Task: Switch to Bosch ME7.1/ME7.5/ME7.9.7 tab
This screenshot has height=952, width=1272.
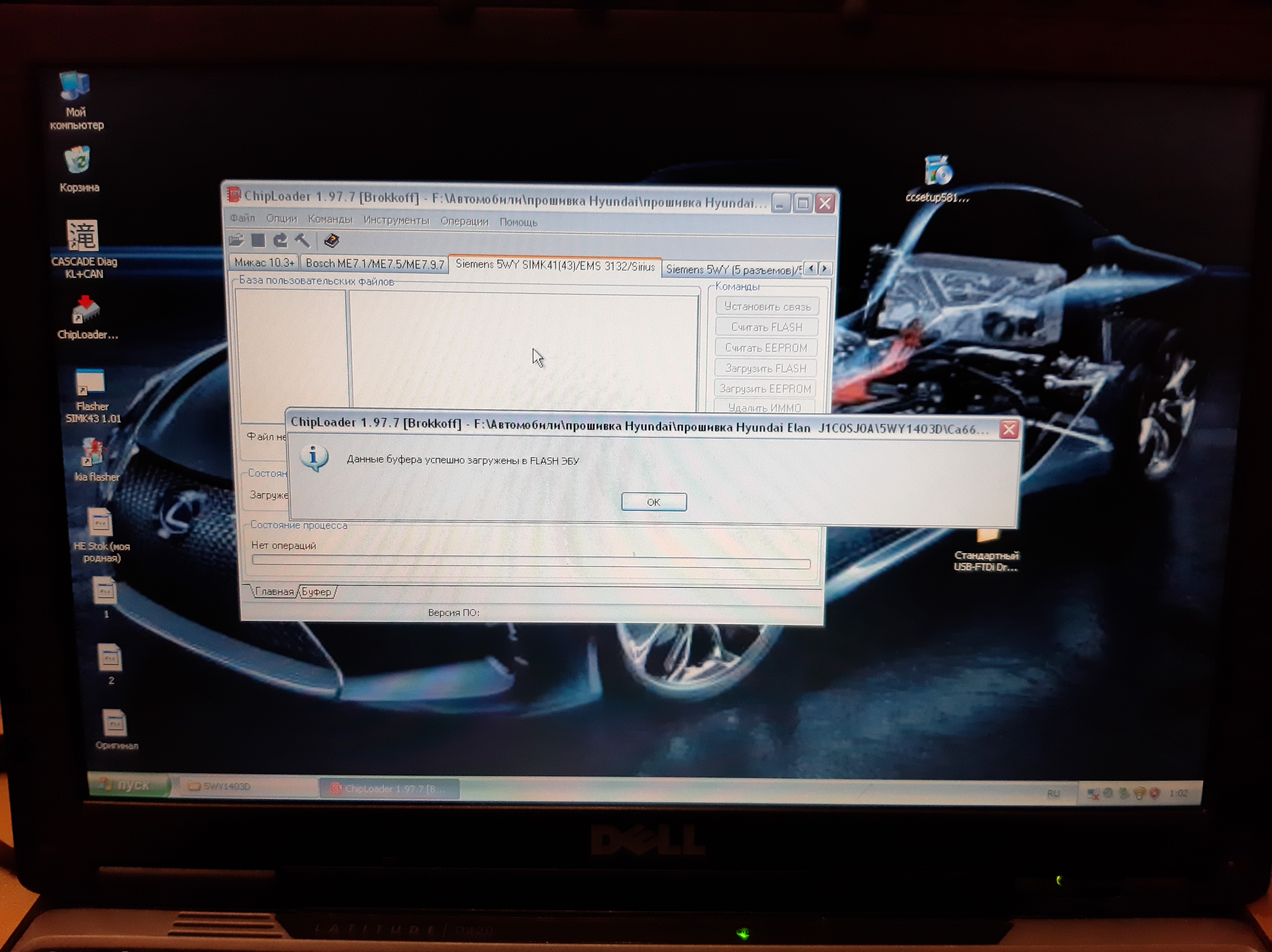Action: [374, 263]
